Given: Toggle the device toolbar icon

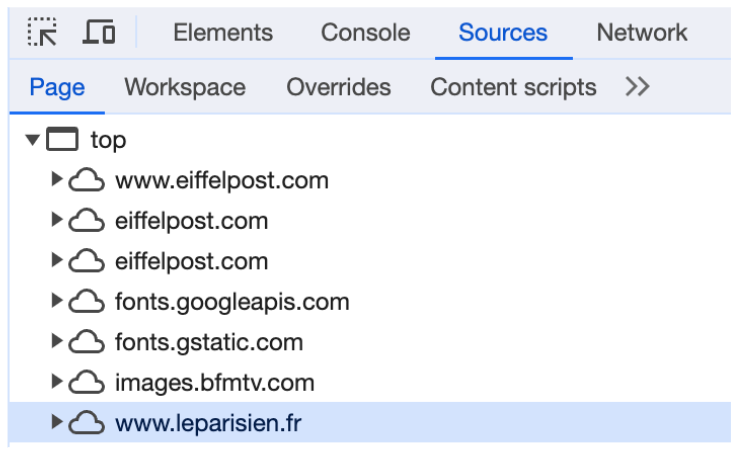Looking at the screenshot, I should (98, 33).
